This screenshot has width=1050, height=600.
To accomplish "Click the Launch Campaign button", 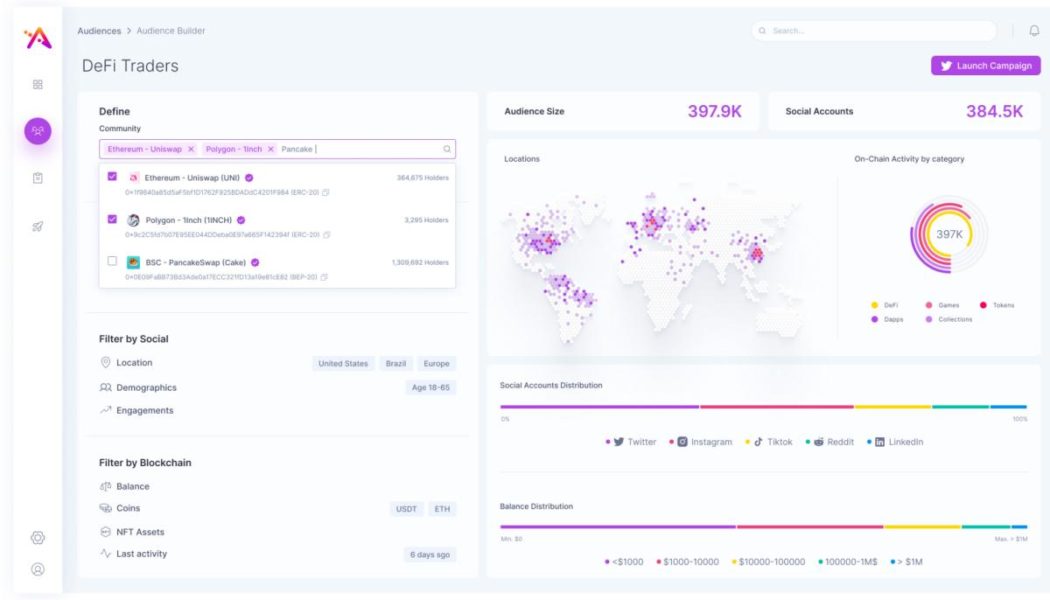I will pyautogui.click(x=985, y=66).
